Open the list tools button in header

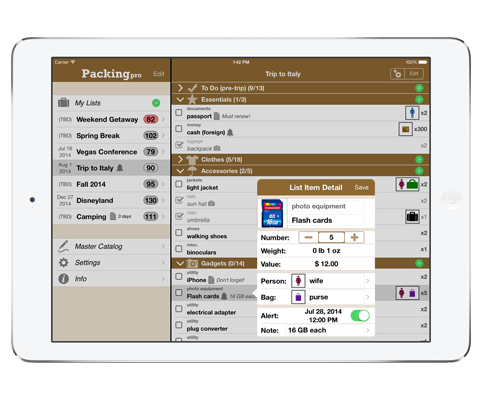[x=397, y=74]
